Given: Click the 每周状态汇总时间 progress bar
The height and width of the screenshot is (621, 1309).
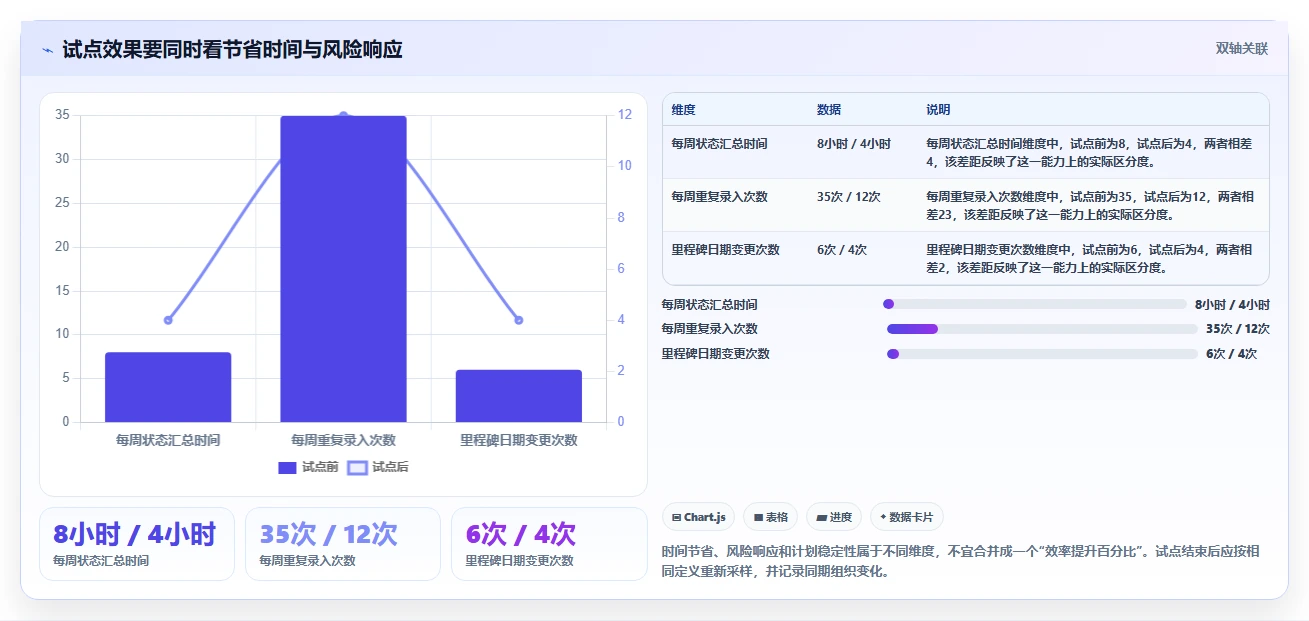Looking at the screenshot, I should [x=1034, y=304].
